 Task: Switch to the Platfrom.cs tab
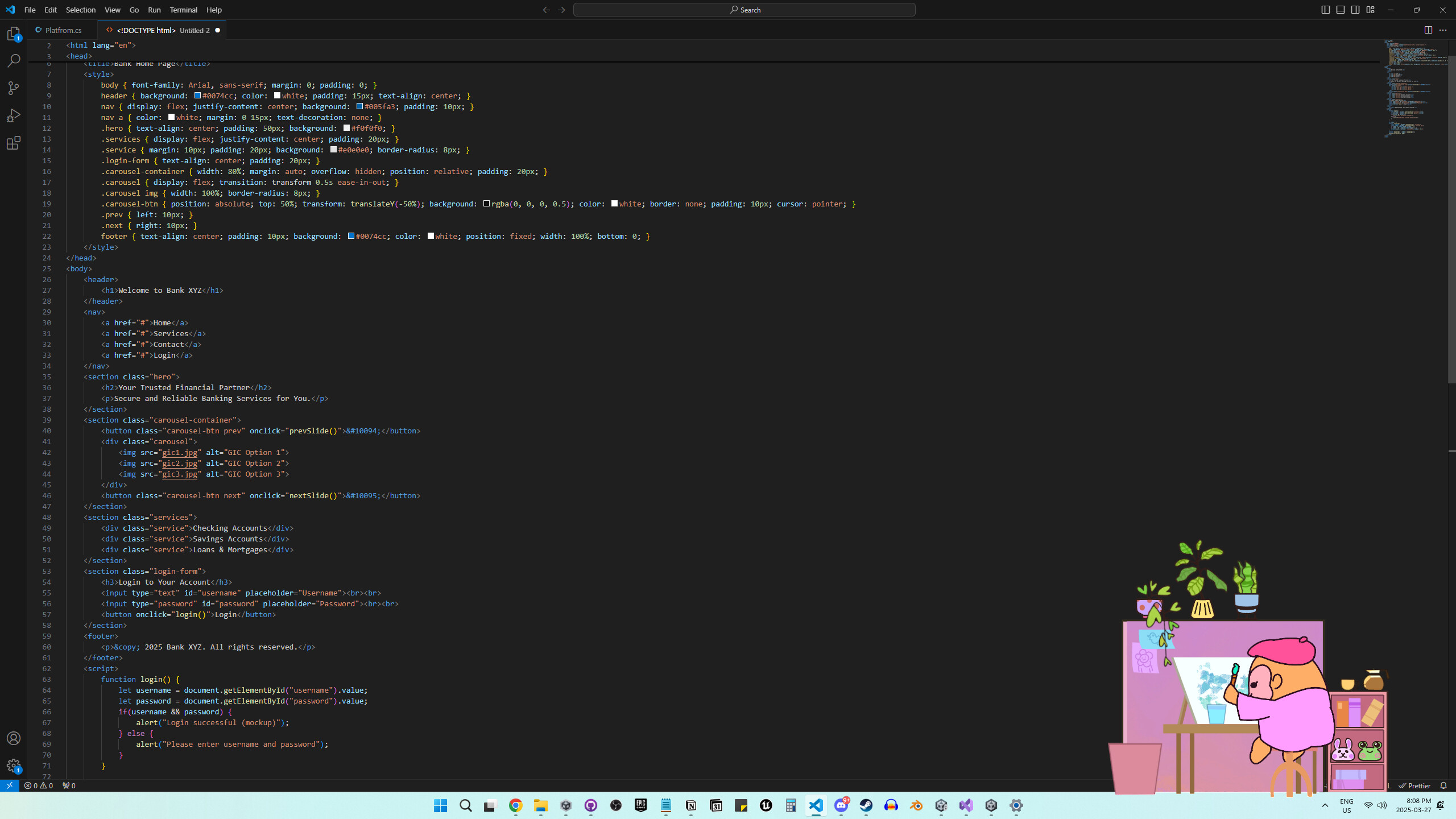point(63,30)
